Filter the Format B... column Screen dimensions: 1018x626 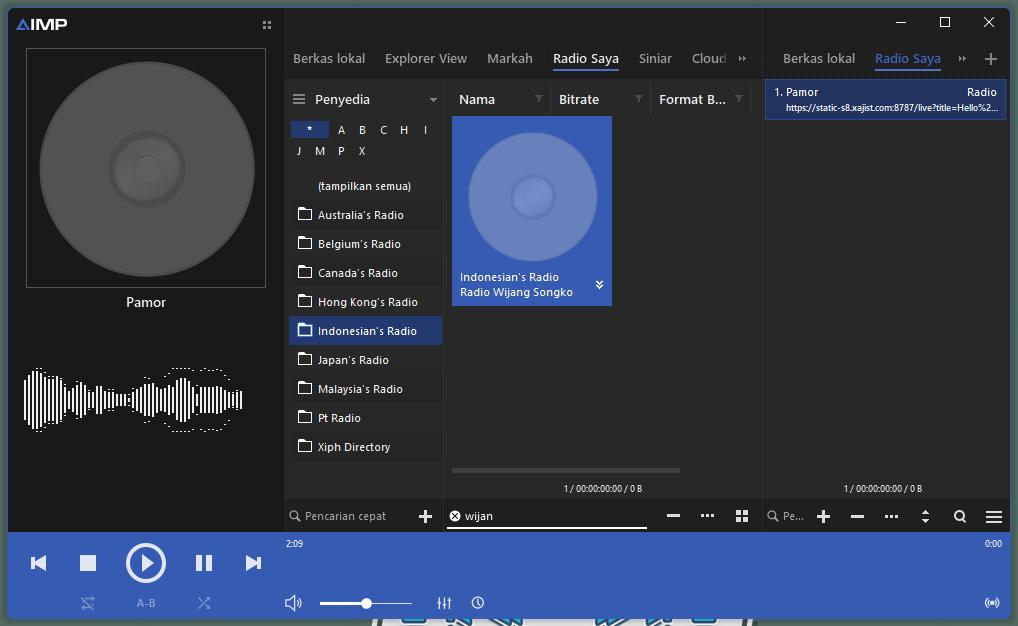pyautogui.click(x=739, y=99)
